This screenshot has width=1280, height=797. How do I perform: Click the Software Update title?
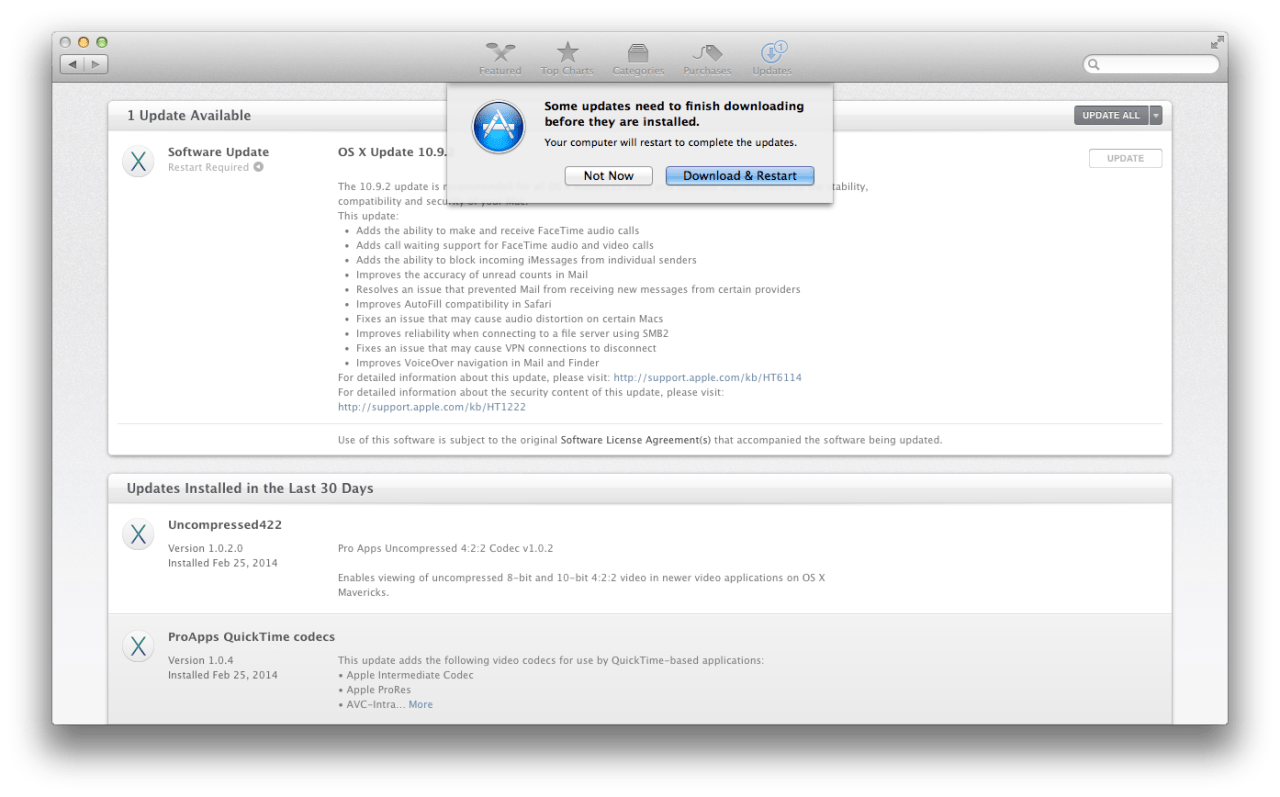tap(218, 152)
